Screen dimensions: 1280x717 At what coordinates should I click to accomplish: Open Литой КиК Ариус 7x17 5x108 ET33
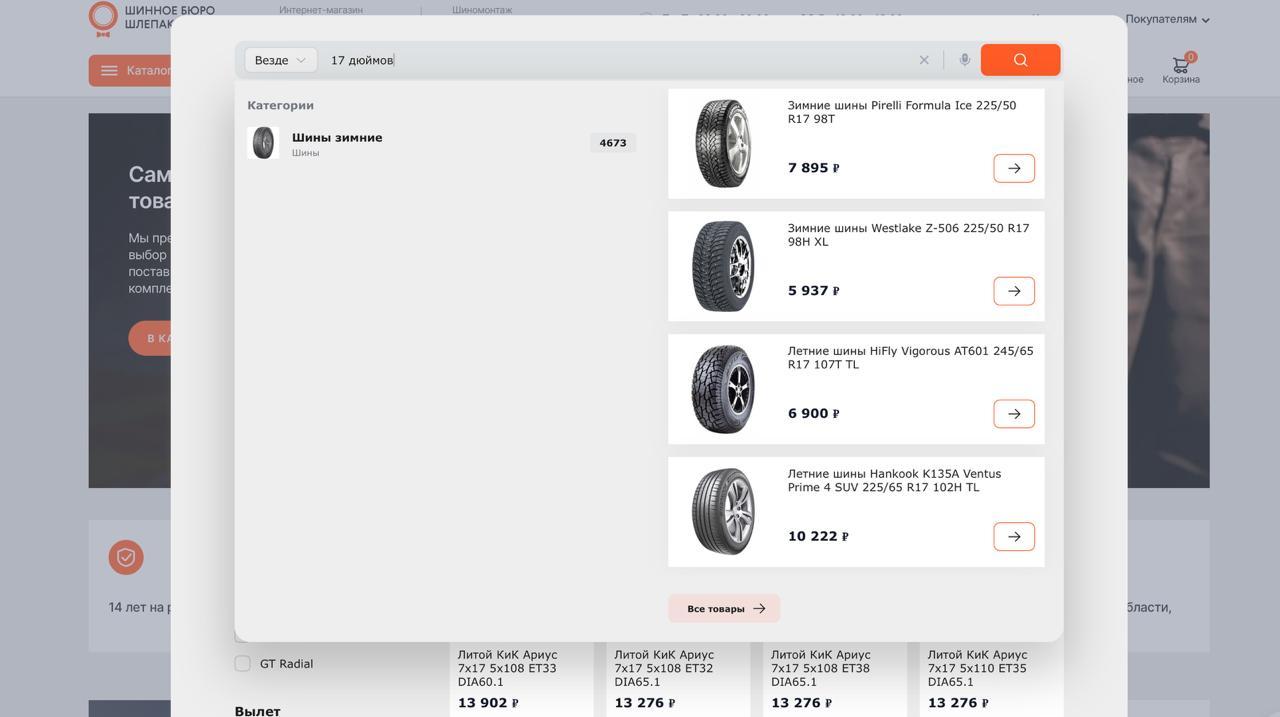click(508, 668)
